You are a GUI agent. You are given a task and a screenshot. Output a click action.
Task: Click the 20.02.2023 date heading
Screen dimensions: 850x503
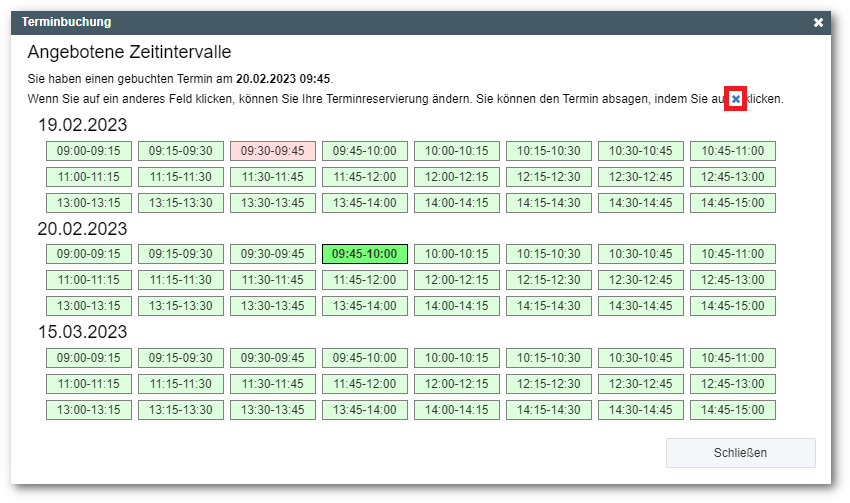click(x=82, y=229)
